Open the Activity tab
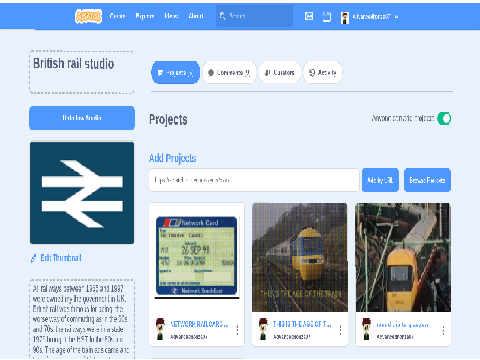The height and width of the screenshot is (360, 480). click(323, 72)
